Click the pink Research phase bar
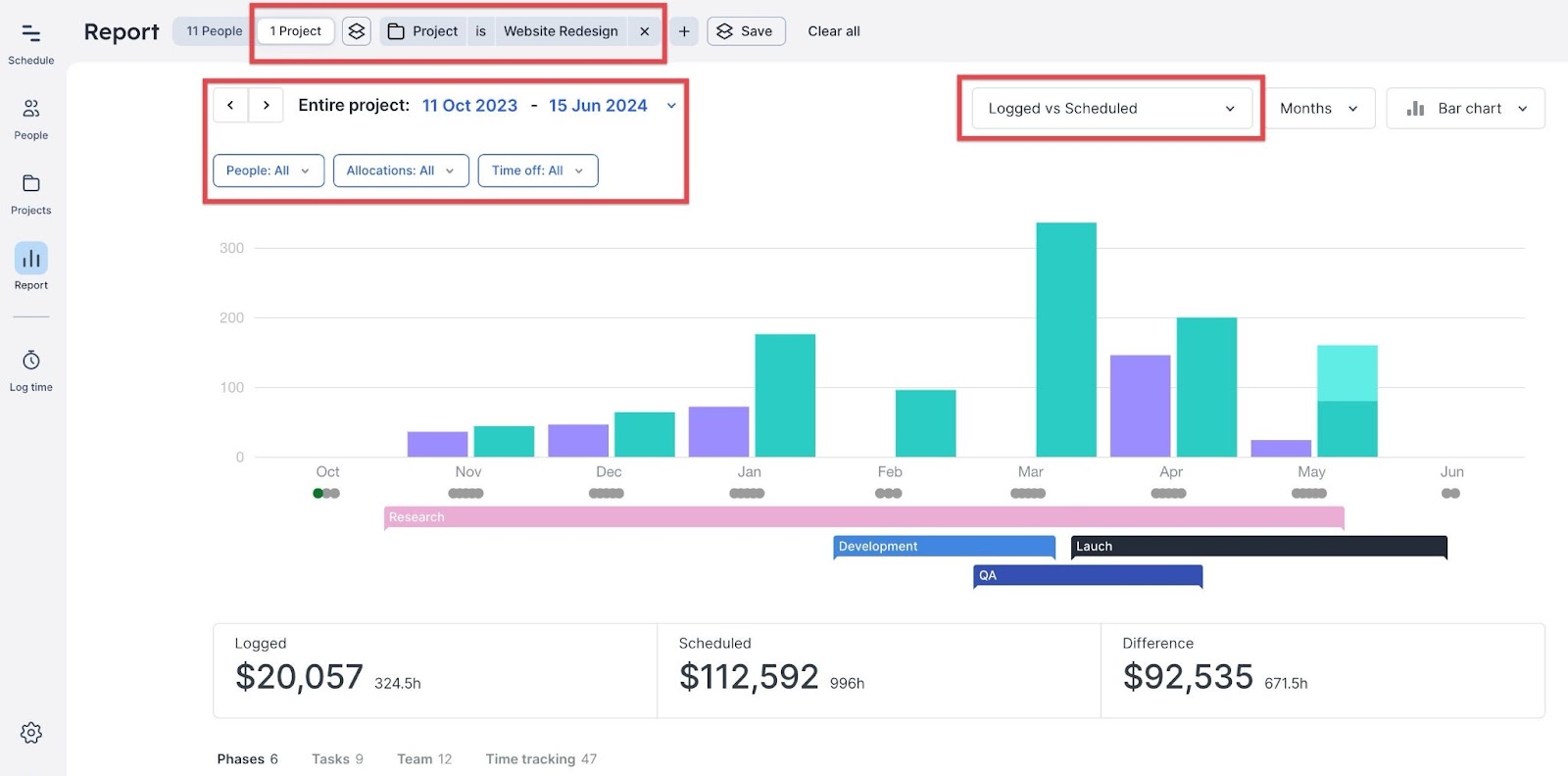This screenshot has height=776, width=1568. [862, 517]
